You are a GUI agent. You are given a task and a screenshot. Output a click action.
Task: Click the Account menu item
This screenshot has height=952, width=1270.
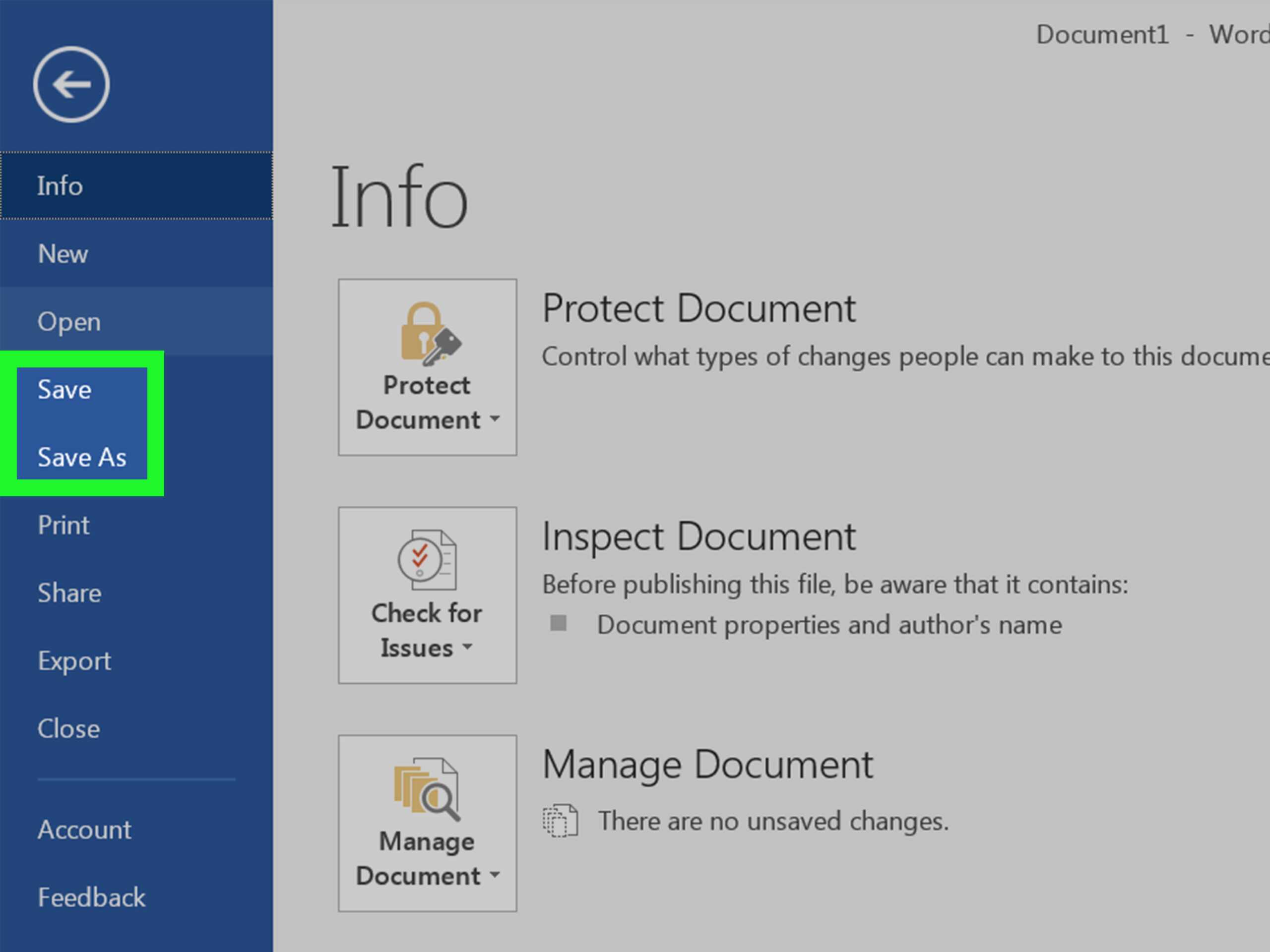click(82, 830)
